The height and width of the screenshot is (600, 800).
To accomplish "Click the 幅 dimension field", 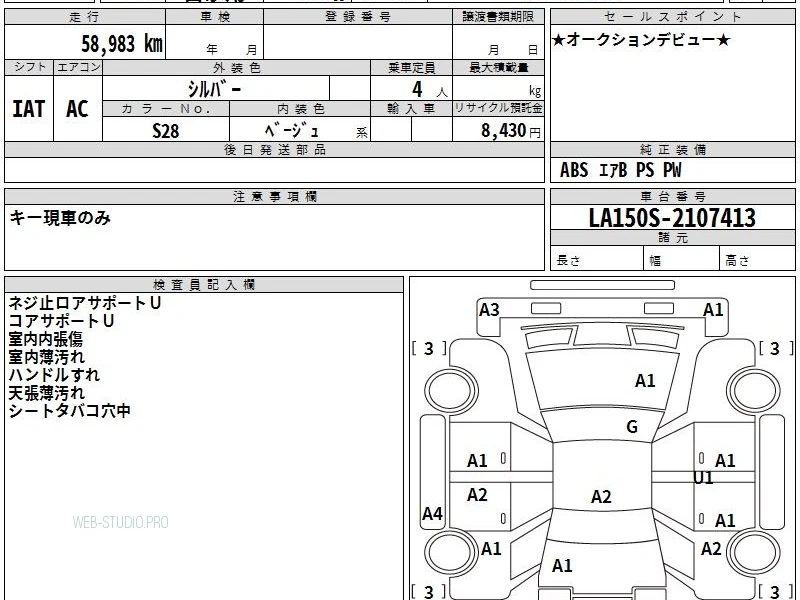I will pos(682,258).
